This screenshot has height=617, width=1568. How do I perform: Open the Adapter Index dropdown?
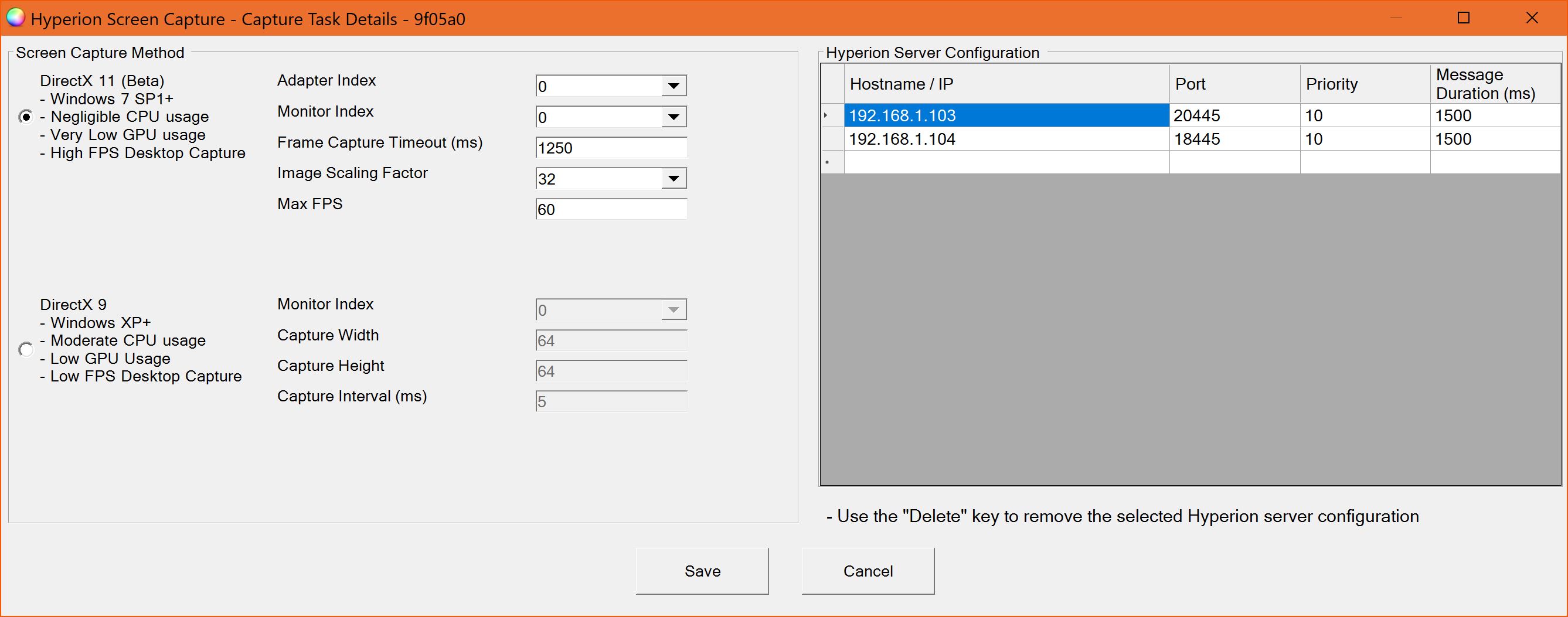(x=674, y=86)
